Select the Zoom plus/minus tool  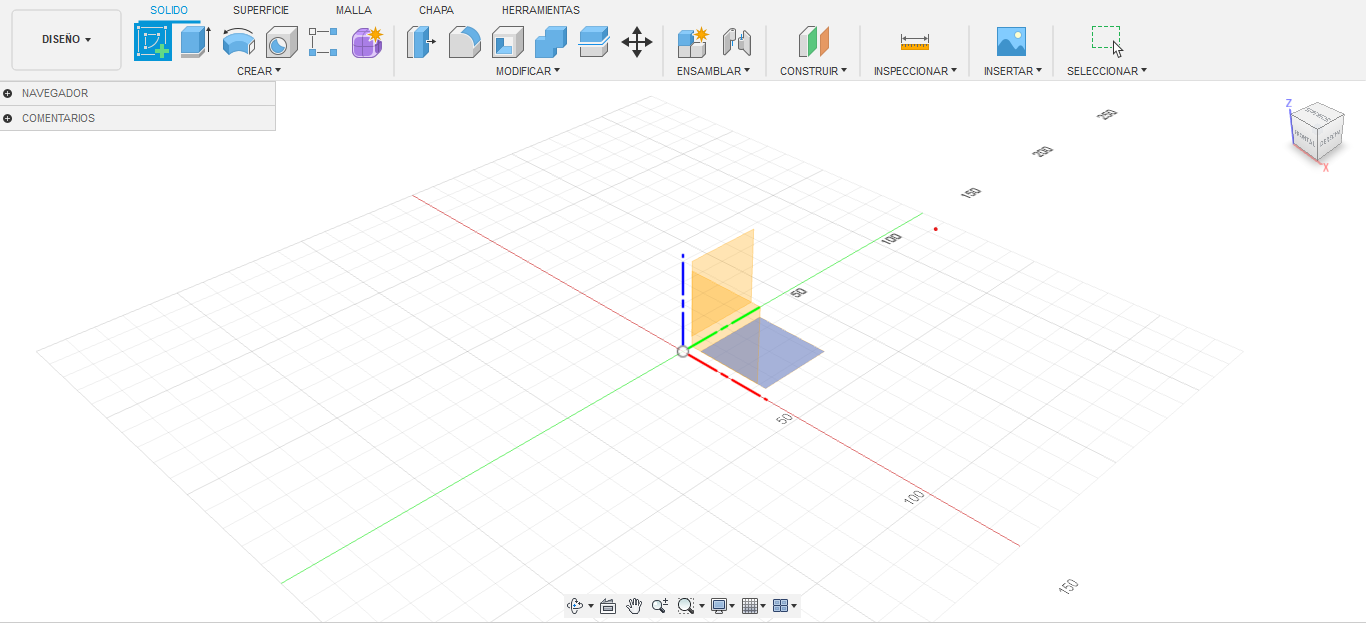coord(660,606)
